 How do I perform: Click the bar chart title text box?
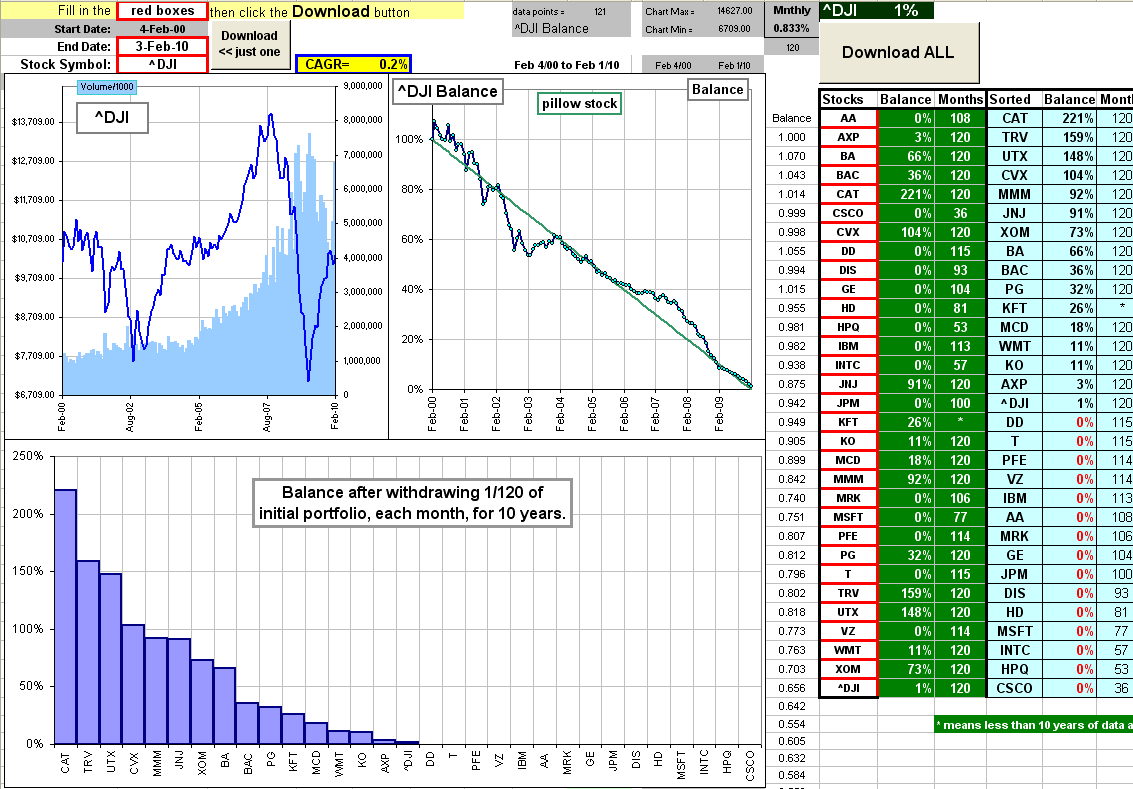[412, 503]
